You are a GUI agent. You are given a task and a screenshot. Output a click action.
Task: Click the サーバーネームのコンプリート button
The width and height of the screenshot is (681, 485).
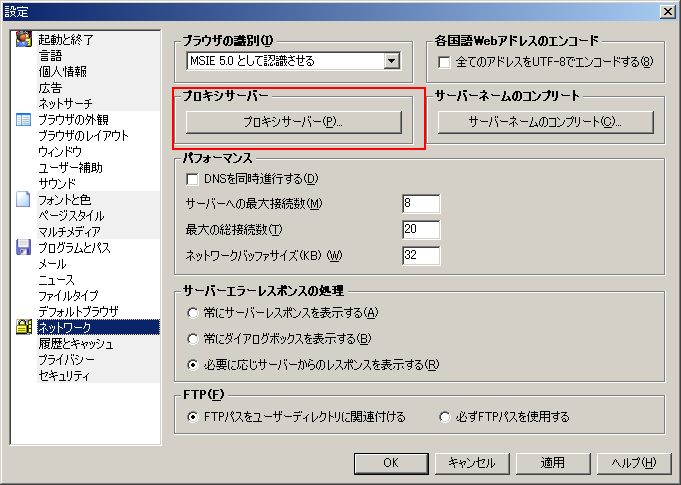[x=546, y=122]
